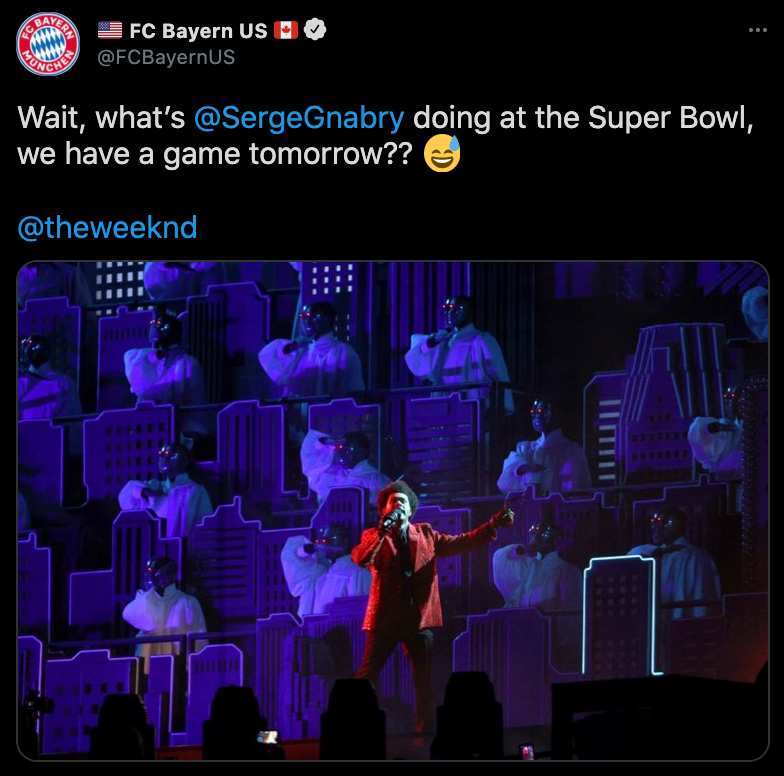Screen dimensions: 784x776
Task: Click the words "Wait, what's" in the tweet
Action: [x=102, y=118]
